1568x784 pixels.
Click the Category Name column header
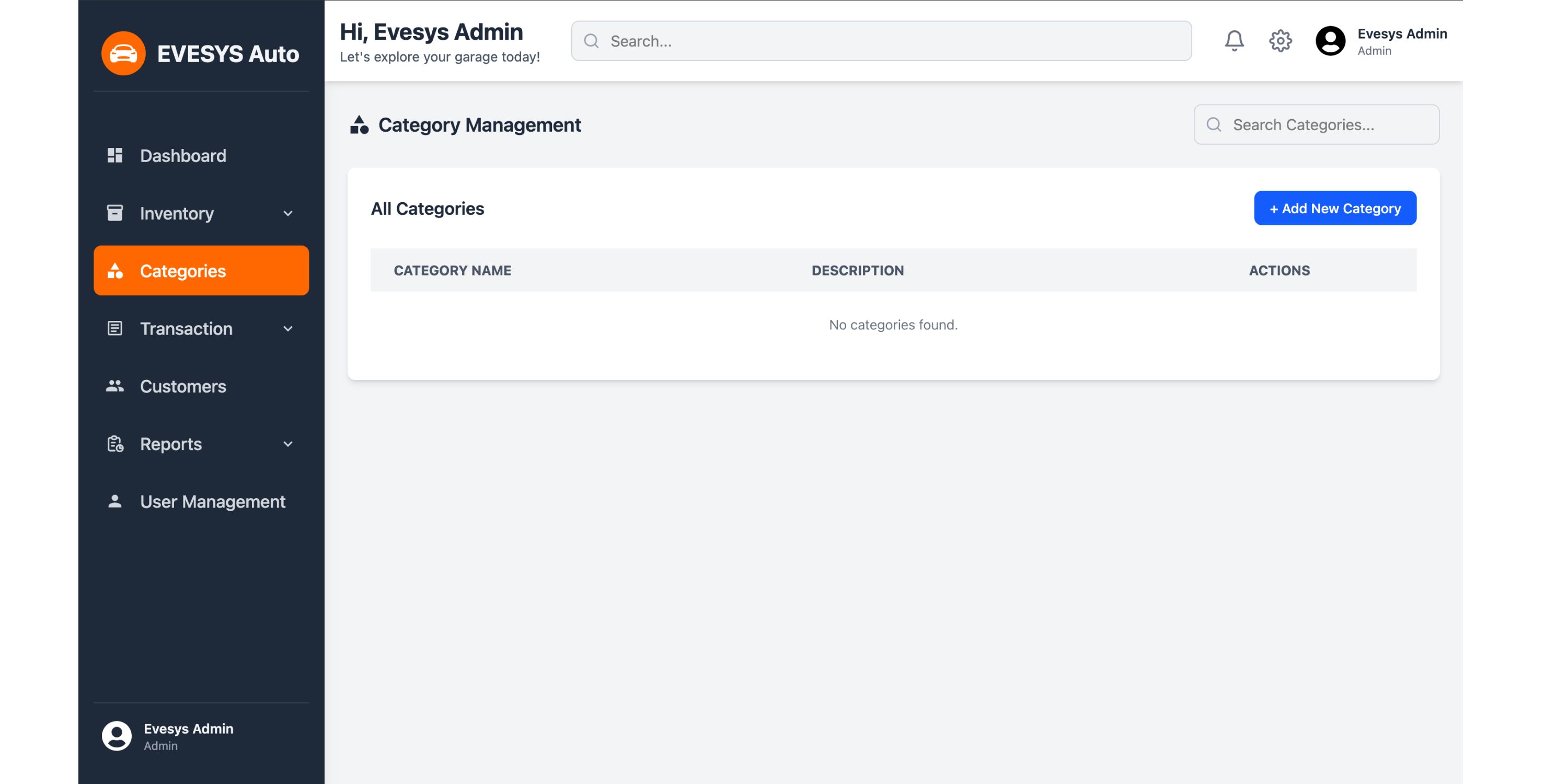click(452, 270)
